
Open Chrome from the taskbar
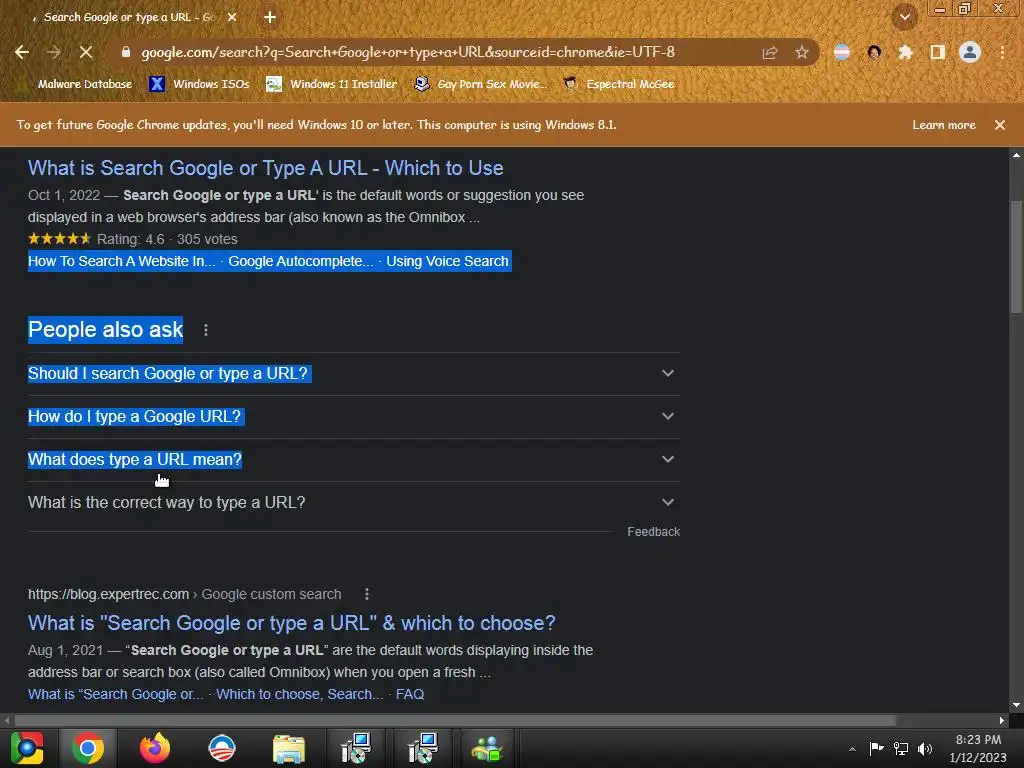click(88, 748)
